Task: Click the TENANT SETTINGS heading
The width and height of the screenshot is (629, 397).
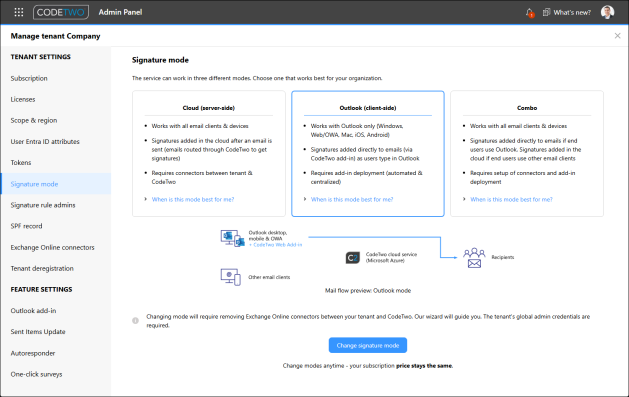Action: click(41, 57)
